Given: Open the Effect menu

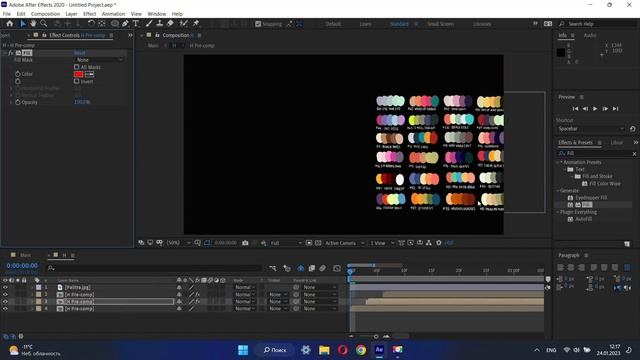Looking at the screenshot, I should tap(89, 14).
